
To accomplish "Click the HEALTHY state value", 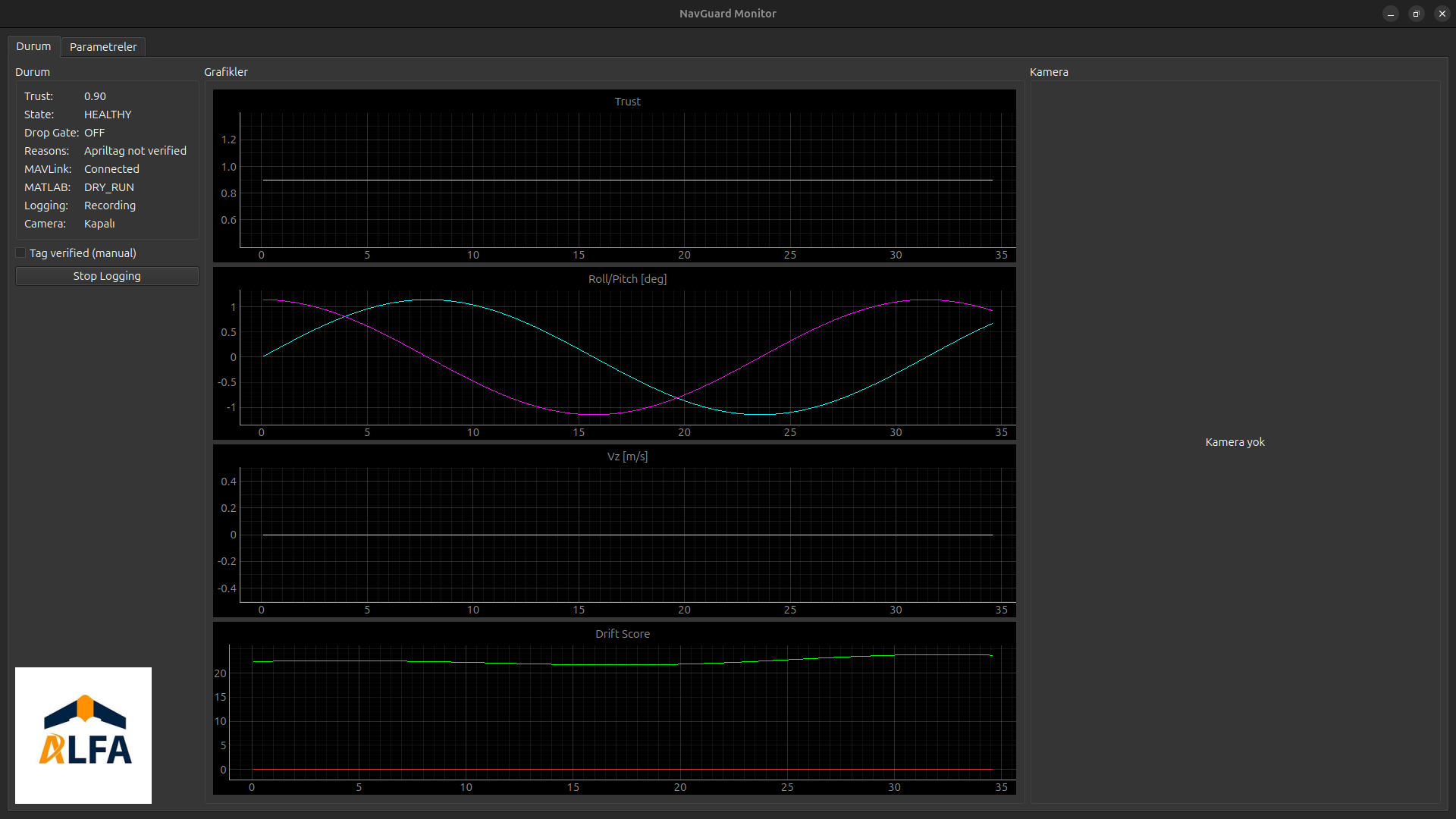I will coord(108,115).
